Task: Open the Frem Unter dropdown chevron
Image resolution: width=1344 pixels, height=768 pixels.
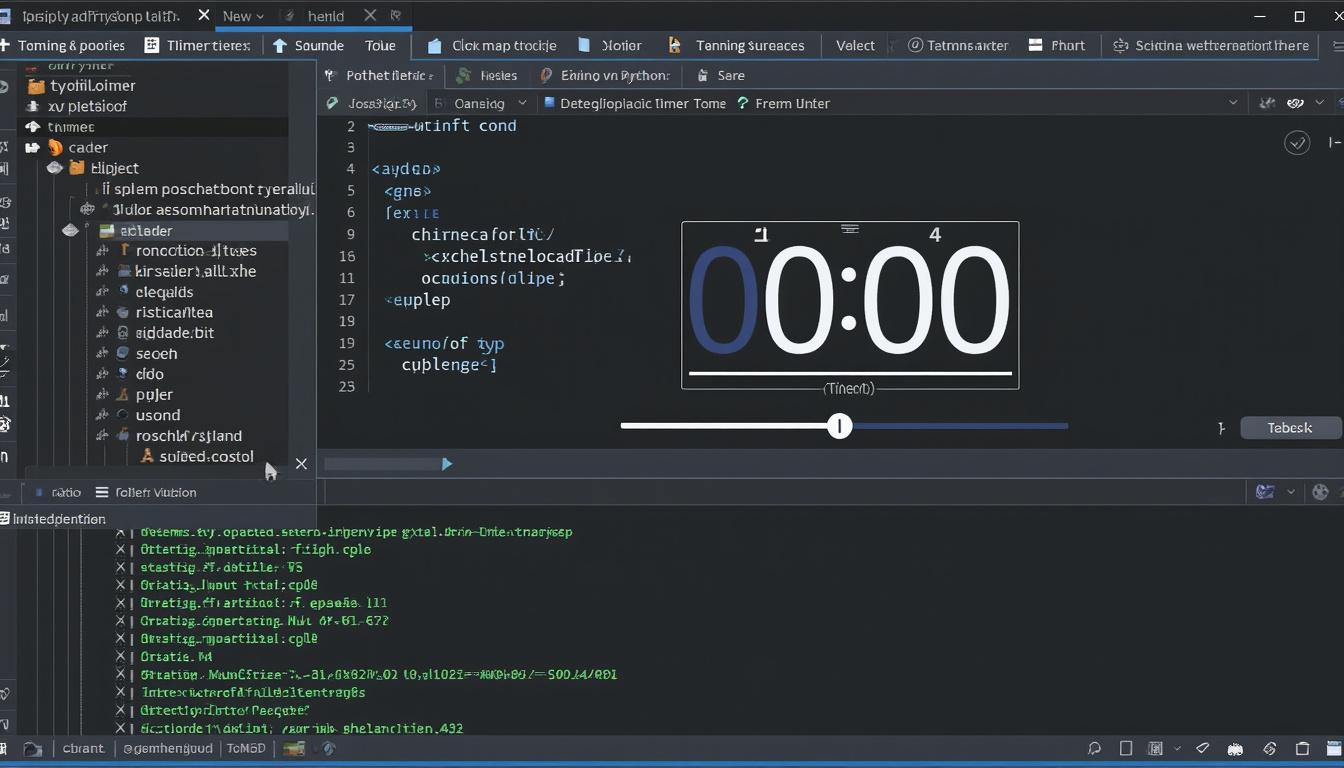Action: tap(1233, 102)
